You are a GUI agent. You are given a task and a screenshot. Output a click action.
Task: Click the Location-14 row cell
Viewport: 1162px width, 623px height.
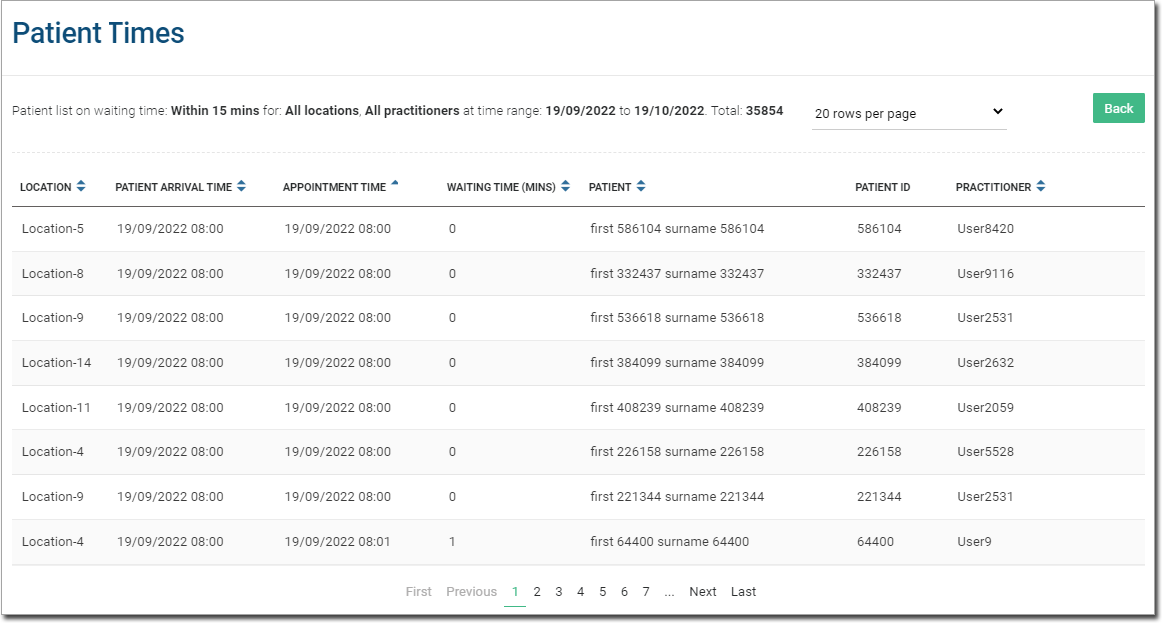pyautogui.click(x=56, y=363)
